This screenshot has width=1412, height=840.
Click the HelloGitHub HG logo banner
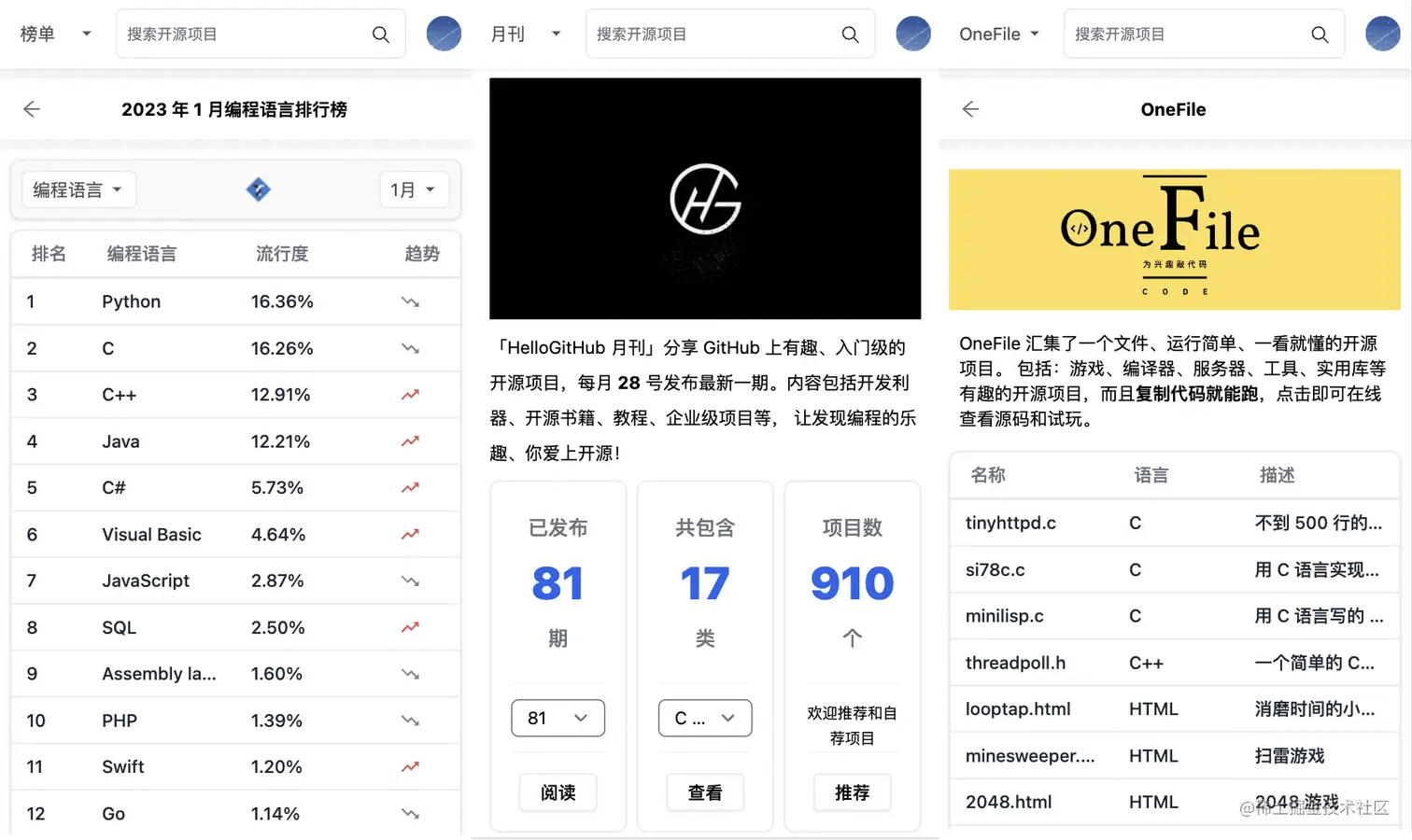pos(705,198)
